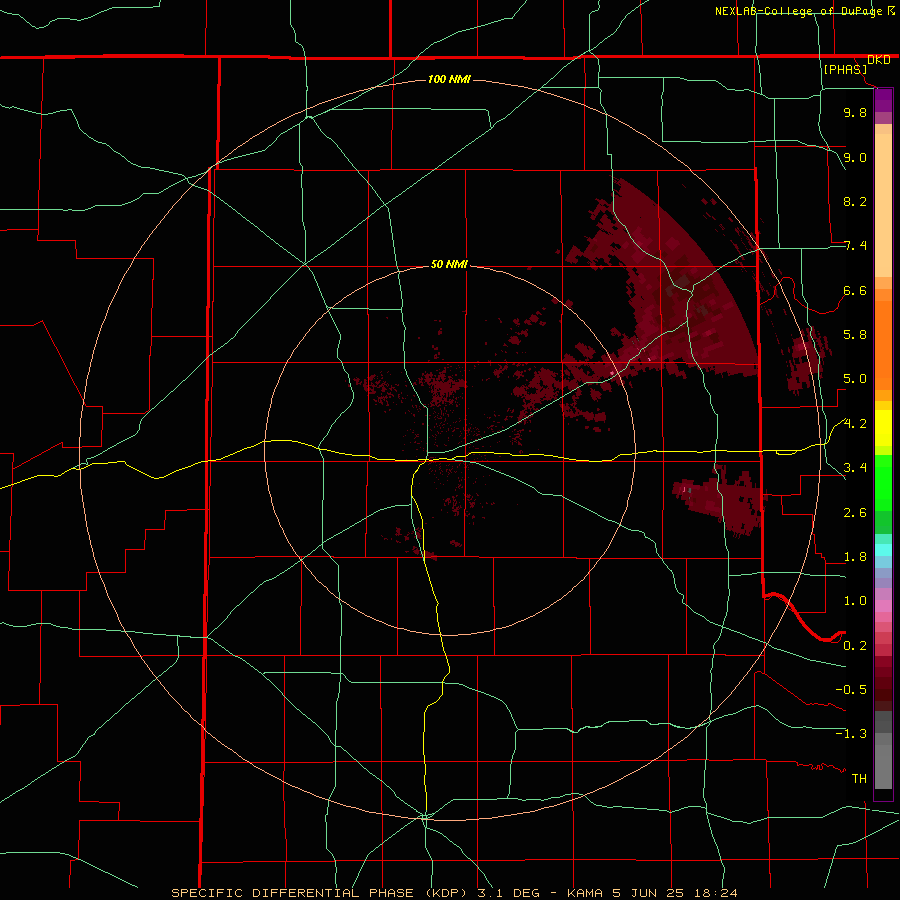Click the 0.2 scale value
Viewport: 900px width, 900px height.
coord(855,646)
